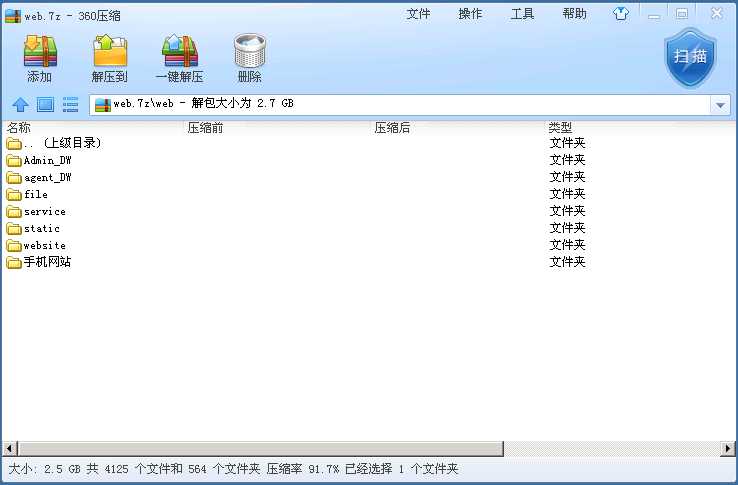Click the 一键解压 one-click extract icon
The image size is (738, 485).
180,51
